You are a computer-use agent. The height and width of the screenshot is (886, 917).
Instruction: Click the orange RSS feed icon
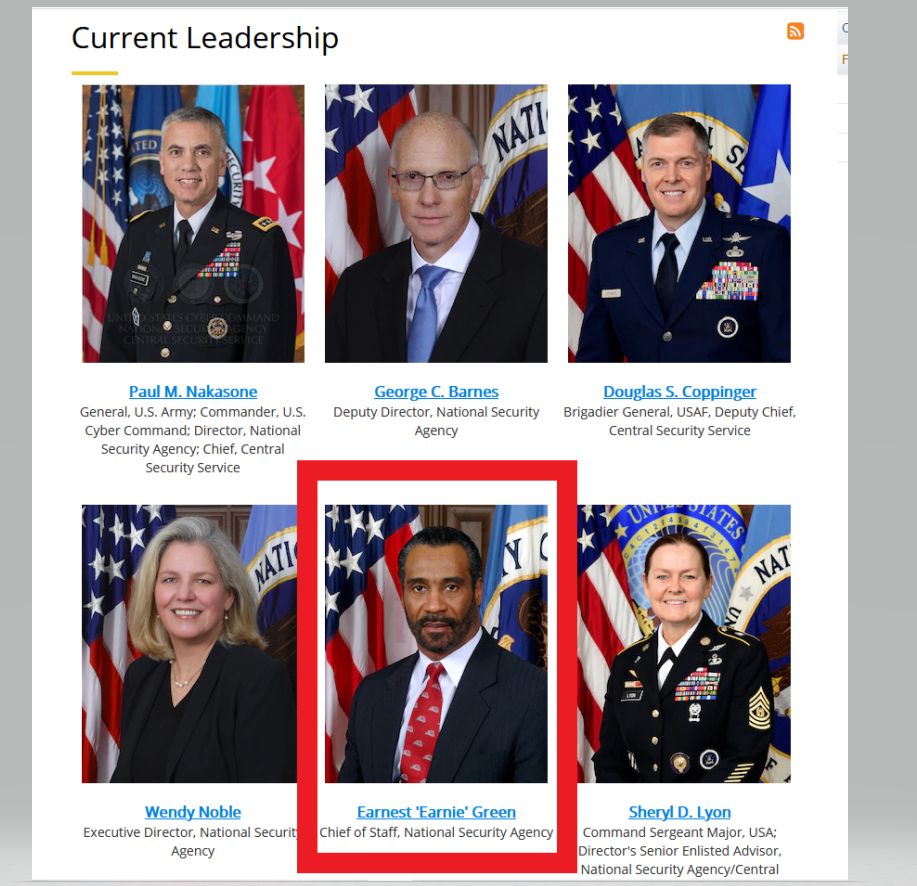[795, 31]
